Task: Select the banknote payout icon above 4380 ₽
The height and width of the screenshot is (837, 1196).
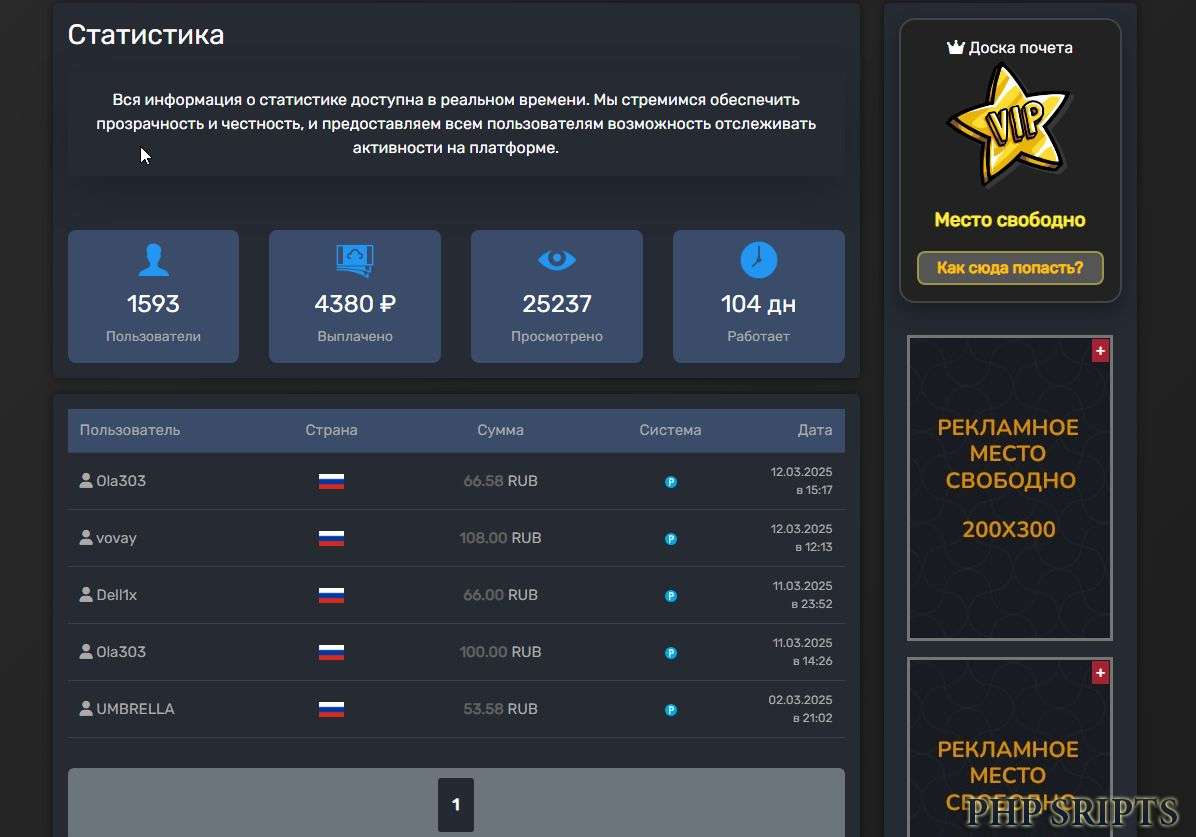Action: click(355, 260)
